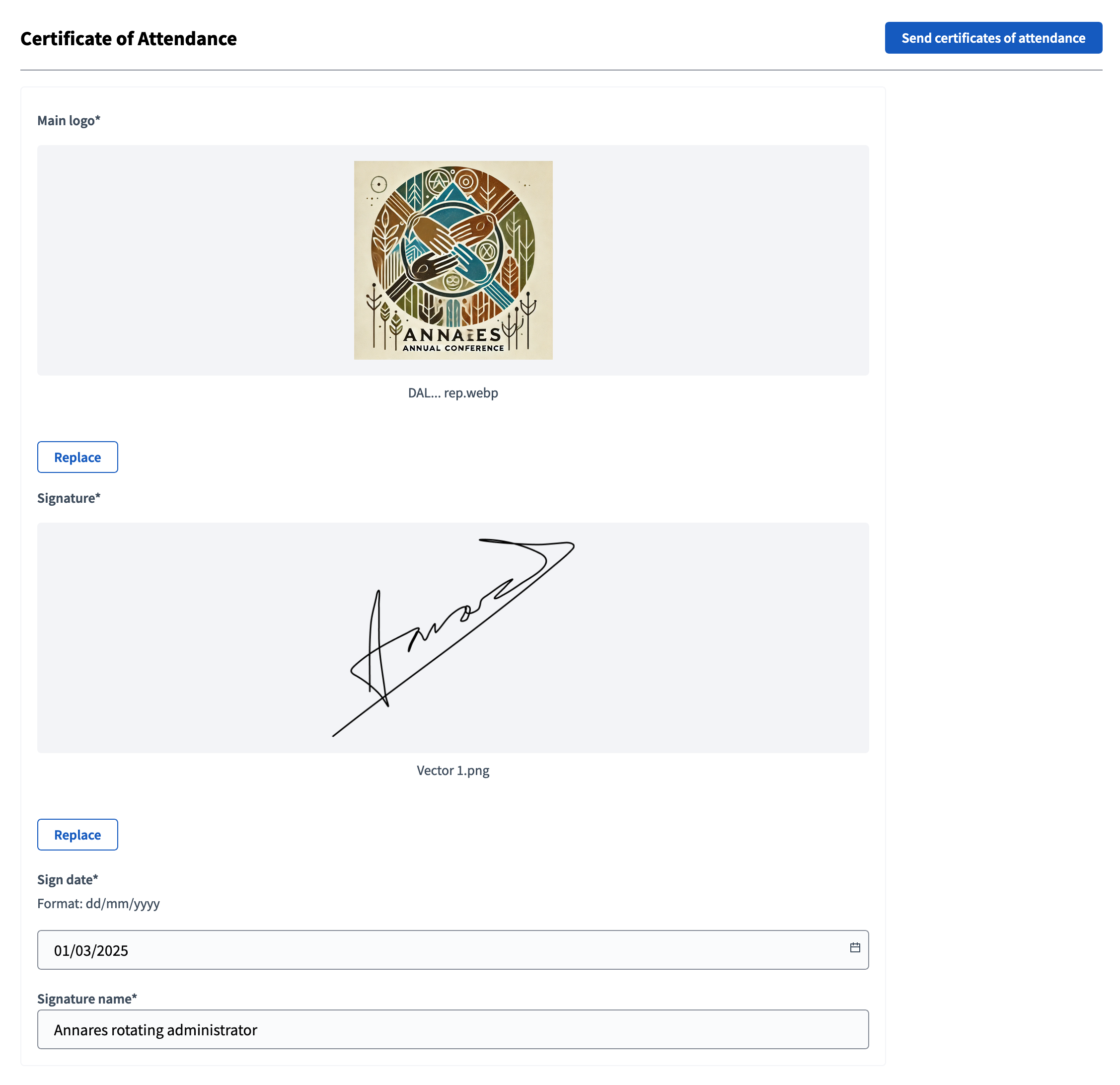Replace the main logo image
Image resolution: width=1120 pixels, height=1085 pixels.
77,457
